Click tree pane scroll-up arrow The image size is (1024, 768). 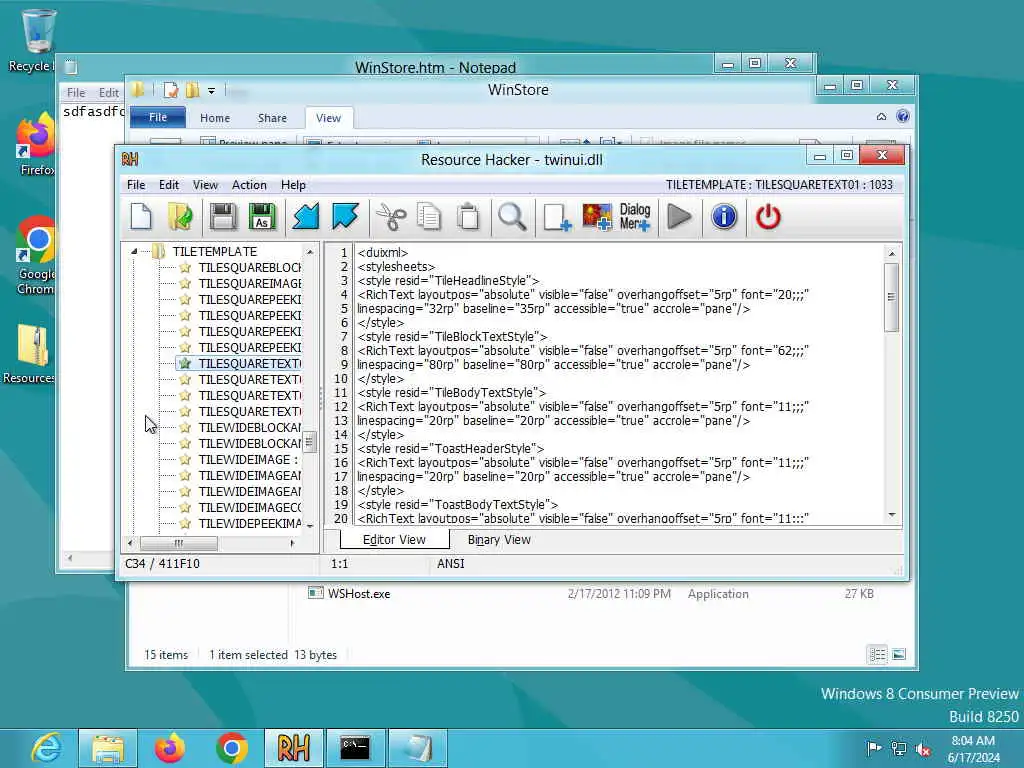click(x=310, y=251)
